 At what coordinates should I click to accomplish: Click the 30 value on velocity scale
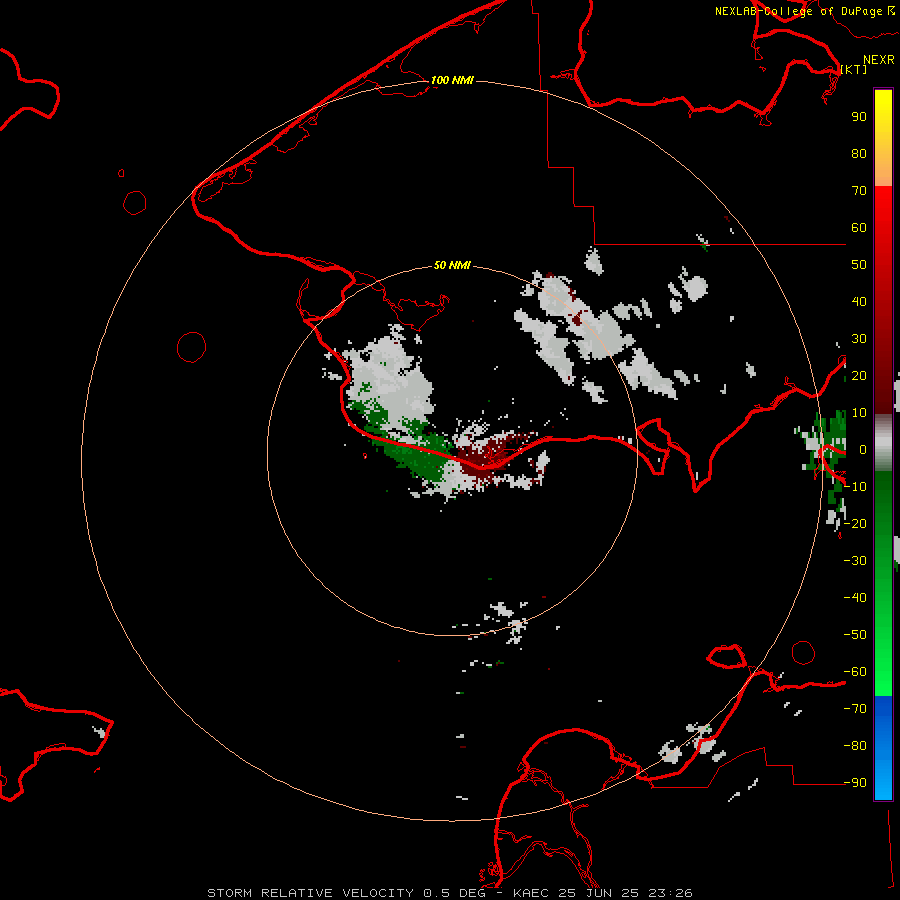(859, 339)
